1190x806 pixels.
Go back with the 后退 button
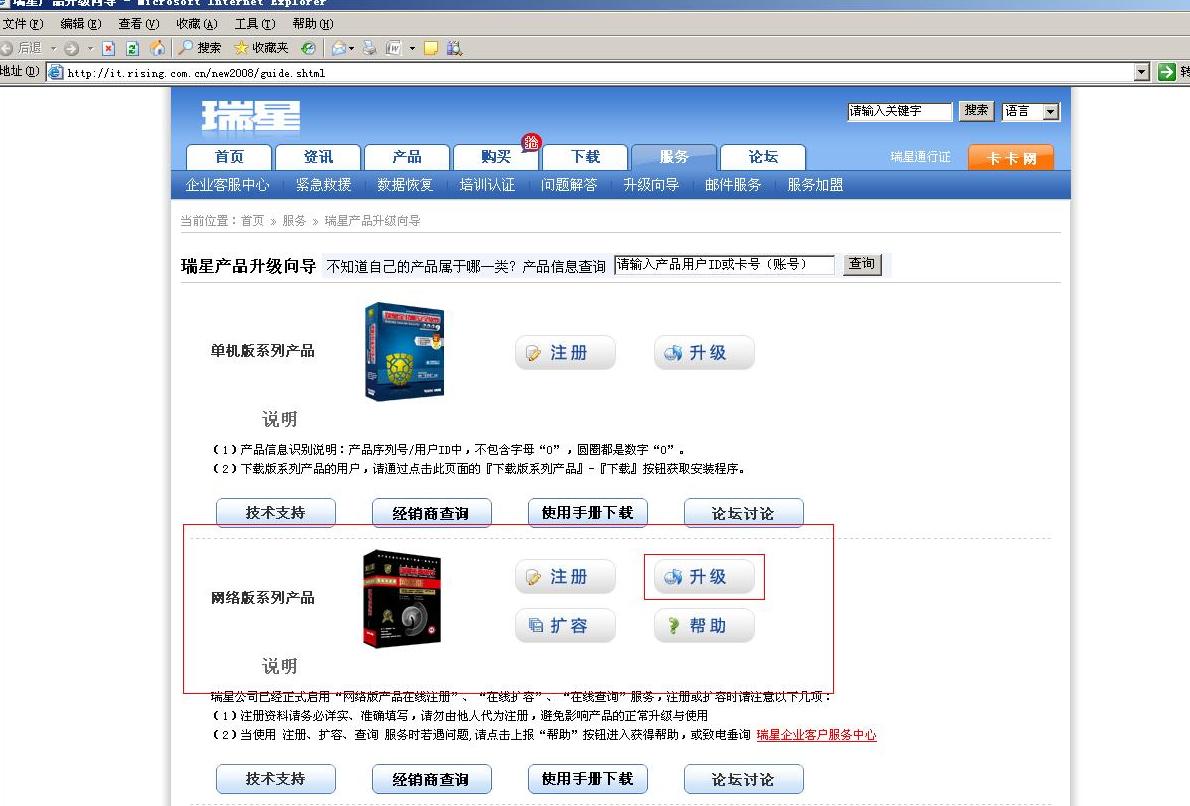(22, 48)
